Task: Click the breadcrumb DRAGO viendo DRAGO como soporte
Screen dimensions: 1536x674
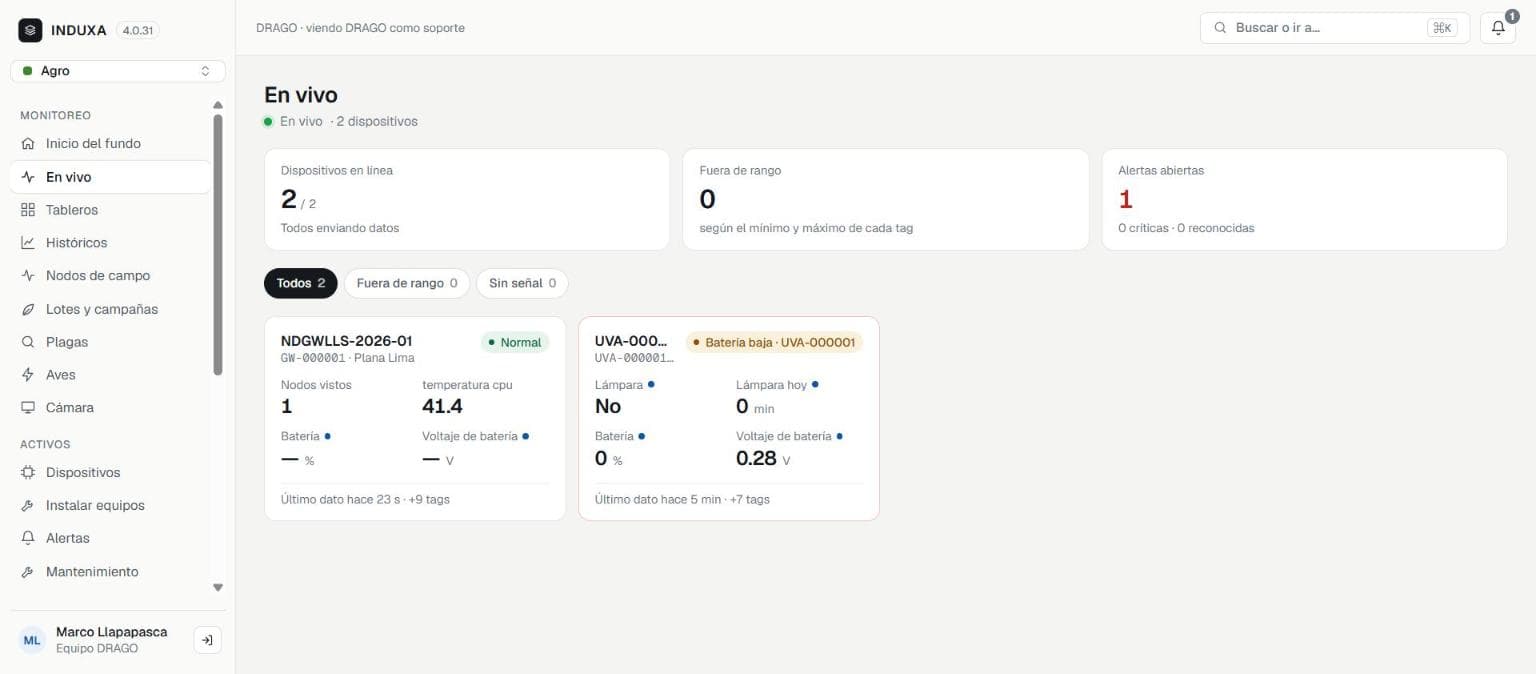Action: (360, 28)
